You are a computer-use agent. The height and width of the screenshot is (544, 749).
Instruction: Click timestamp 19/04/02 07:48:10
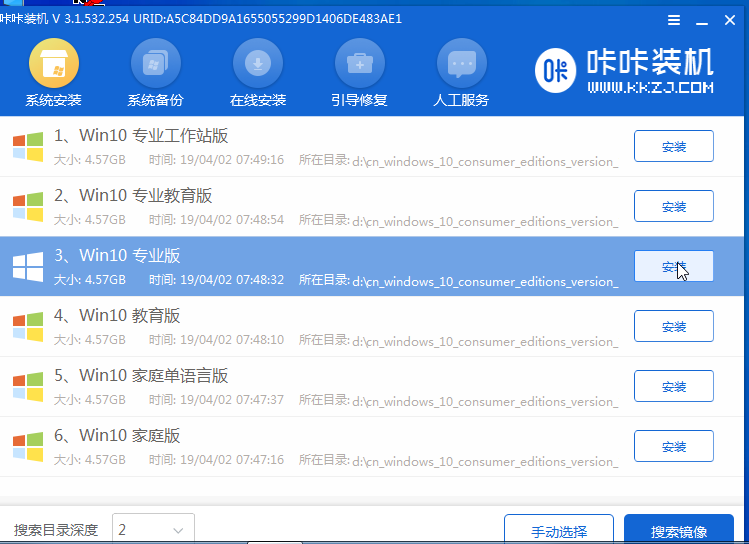[x=232, y=340]
